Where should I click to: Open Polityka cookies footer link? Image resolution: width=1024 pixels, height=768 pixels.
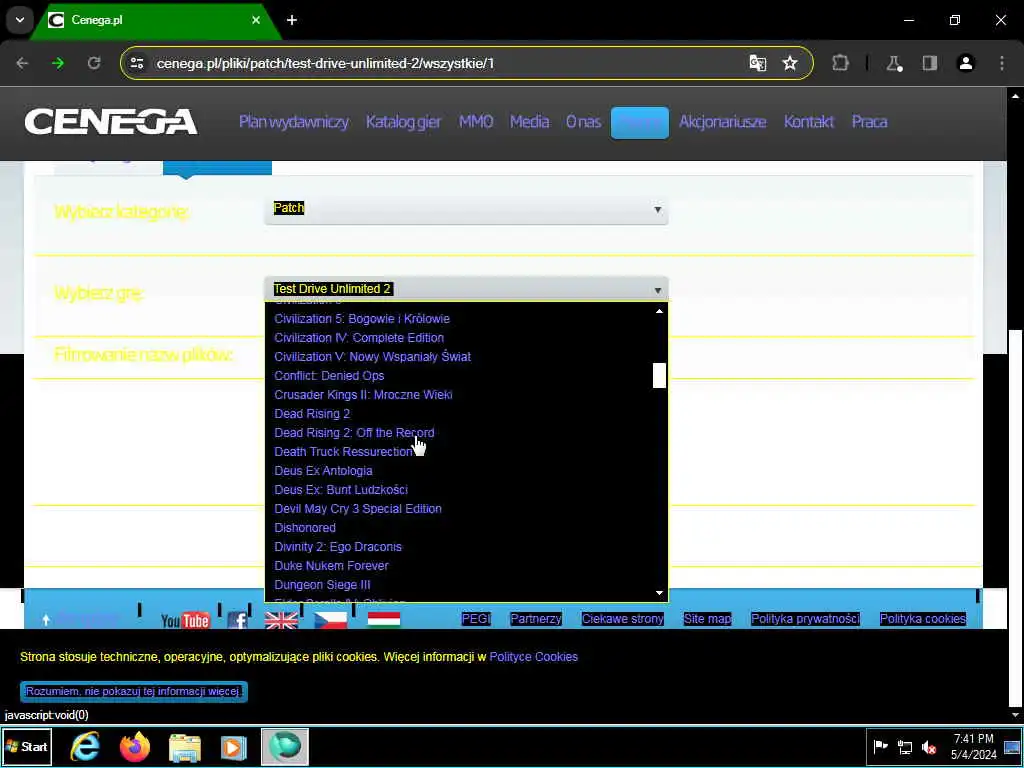coord(922,618)
